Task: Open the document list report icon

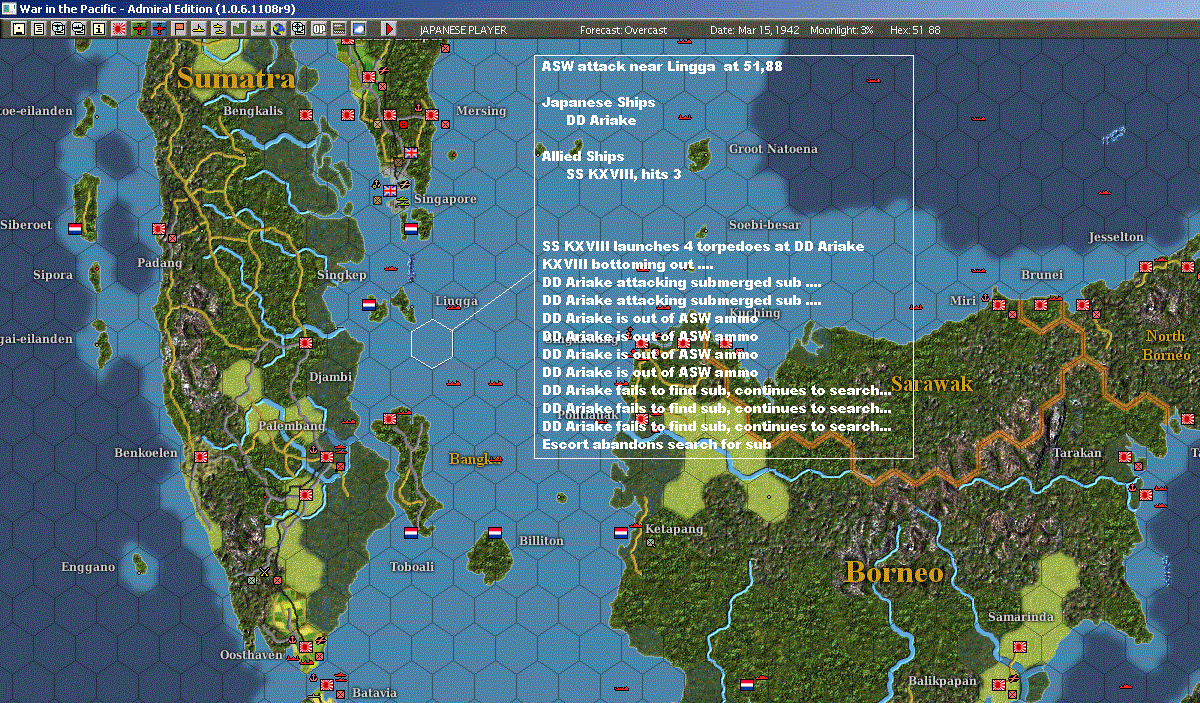Action: 39,29
